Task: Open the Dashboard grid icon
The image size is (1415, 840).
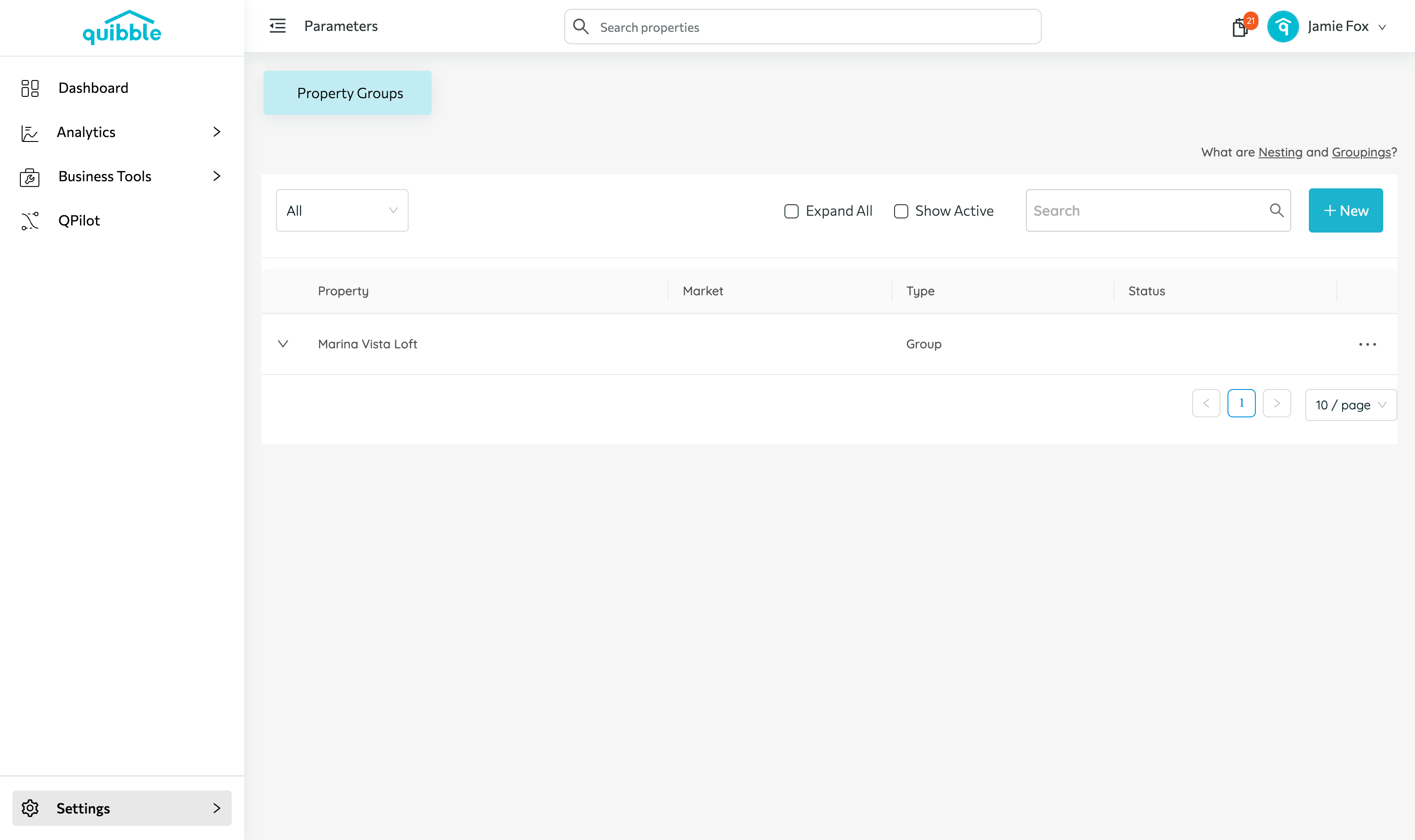Action: tap(30, 88)
